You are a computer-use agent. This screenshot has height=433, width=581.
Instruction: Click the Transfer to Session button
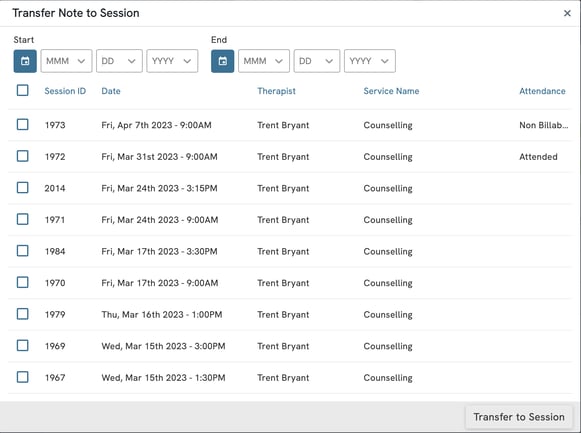519,417
